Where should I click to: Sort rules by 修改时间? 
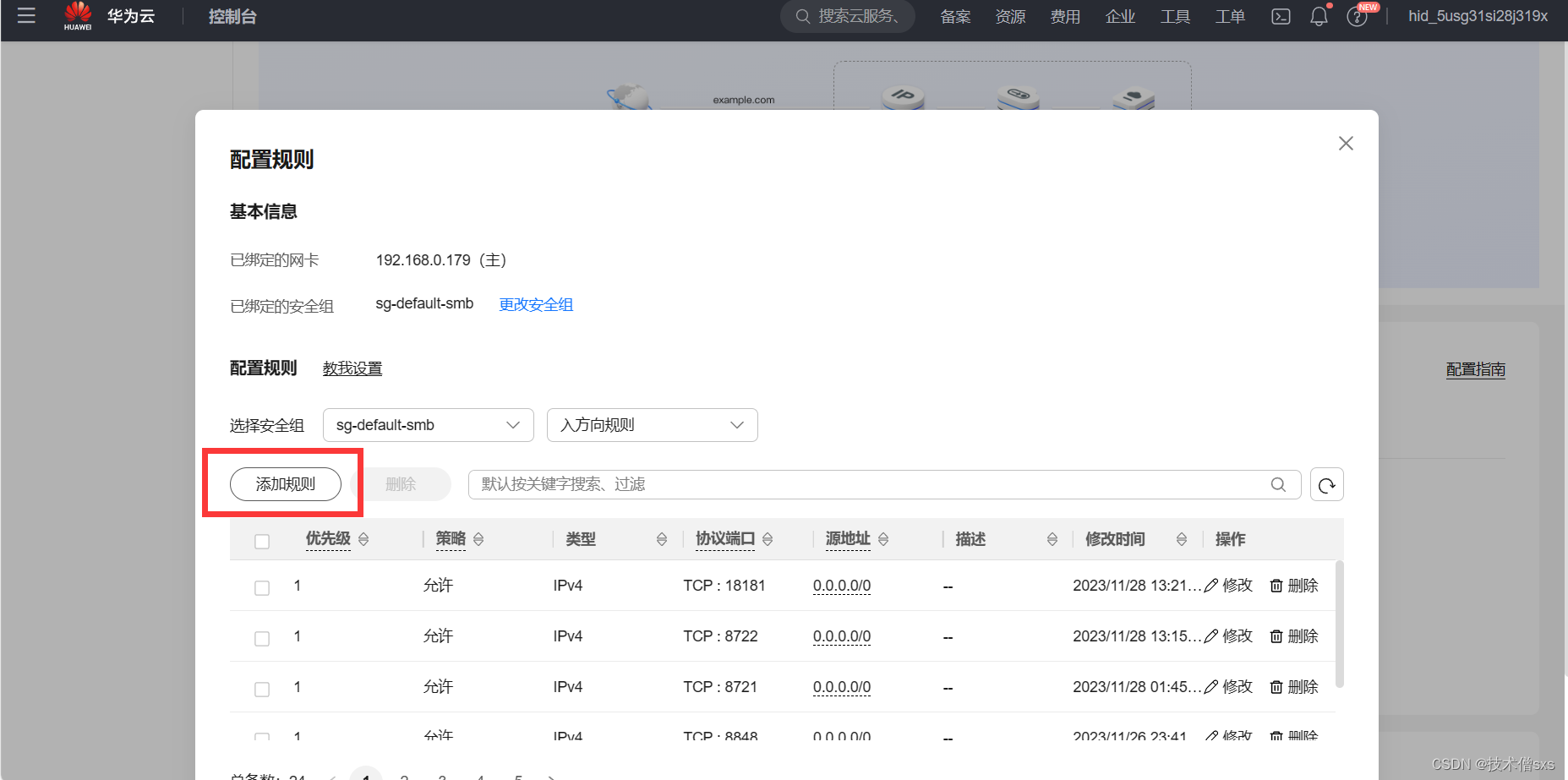(1182, 539)
